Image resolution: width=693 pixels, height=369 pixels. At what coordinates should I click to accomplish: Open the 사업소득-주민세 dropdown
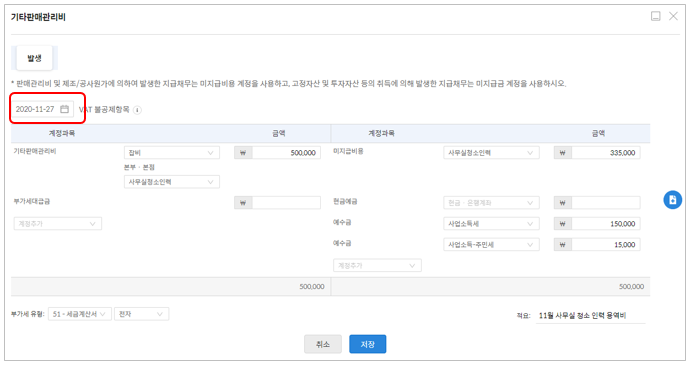point(491,244)
